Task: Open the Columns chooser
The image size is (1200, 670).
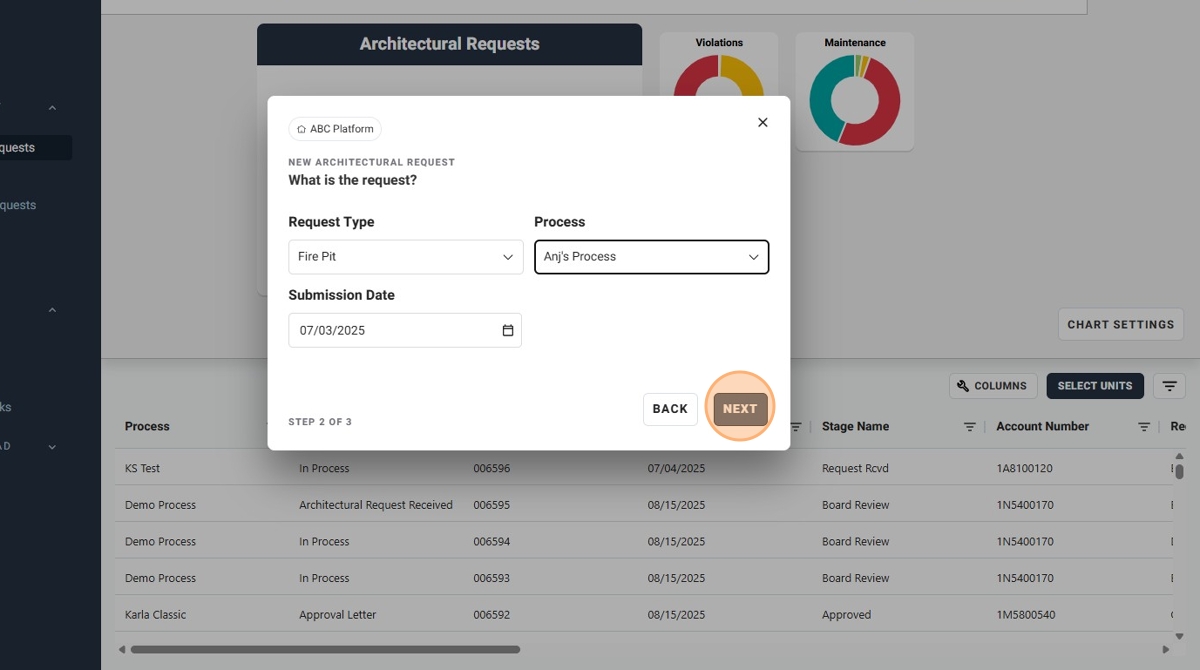Action: pyautogui.click(x=993, y=386)
